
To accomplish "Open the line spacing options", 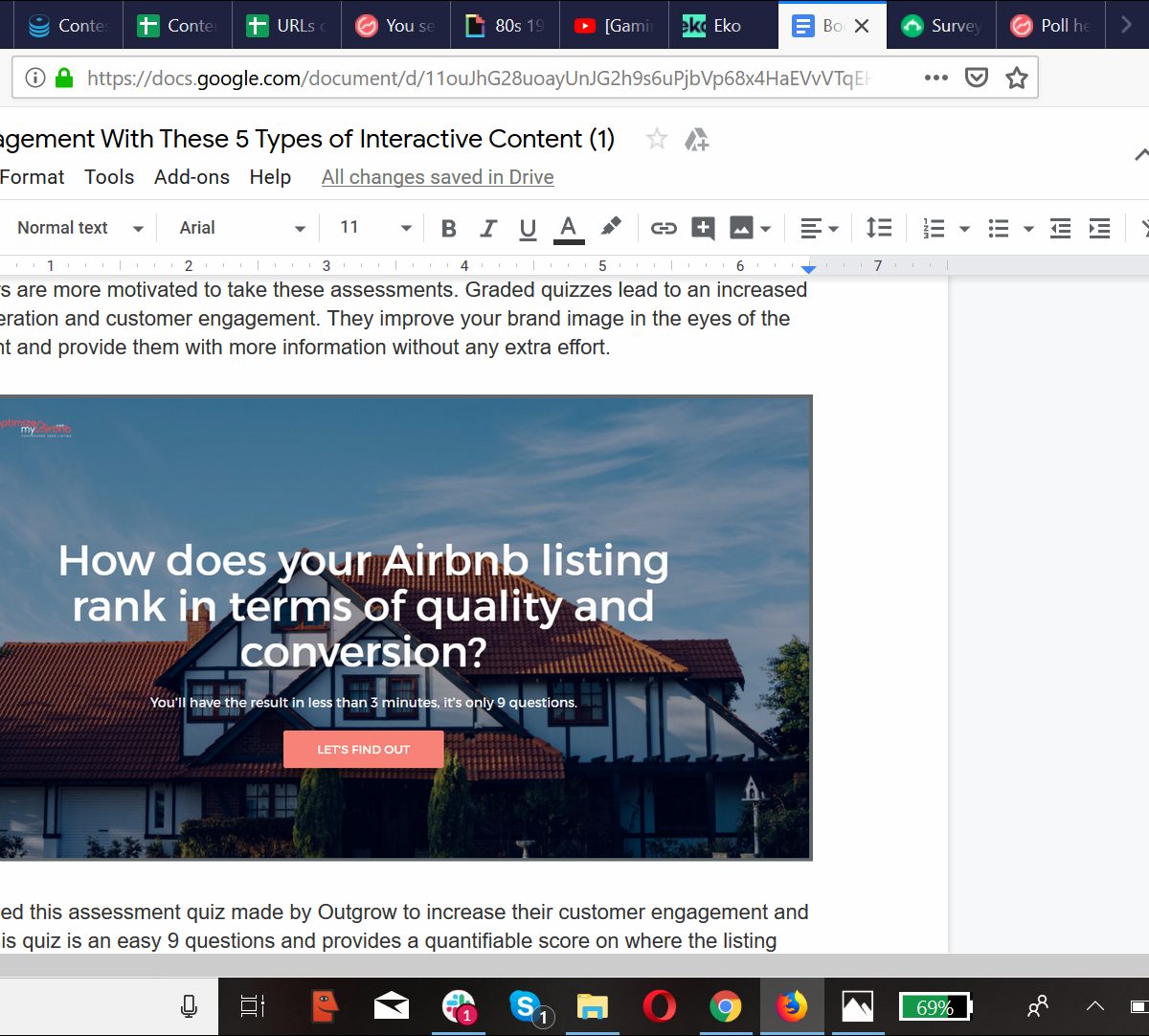I will tap(878, 228).
